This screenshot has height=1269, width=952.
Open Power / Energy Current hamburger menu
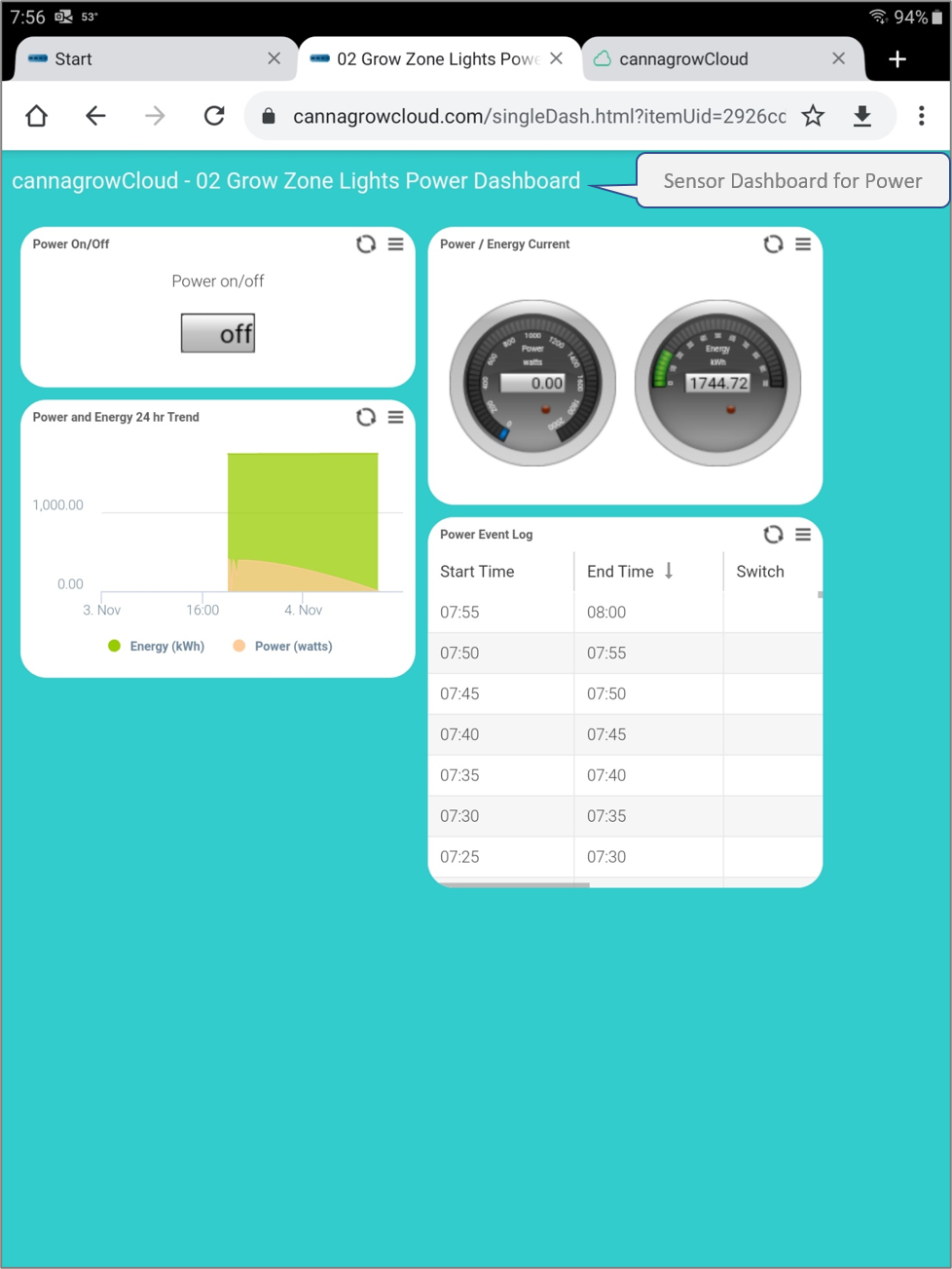pyautogui.click(x=803, y=244)
